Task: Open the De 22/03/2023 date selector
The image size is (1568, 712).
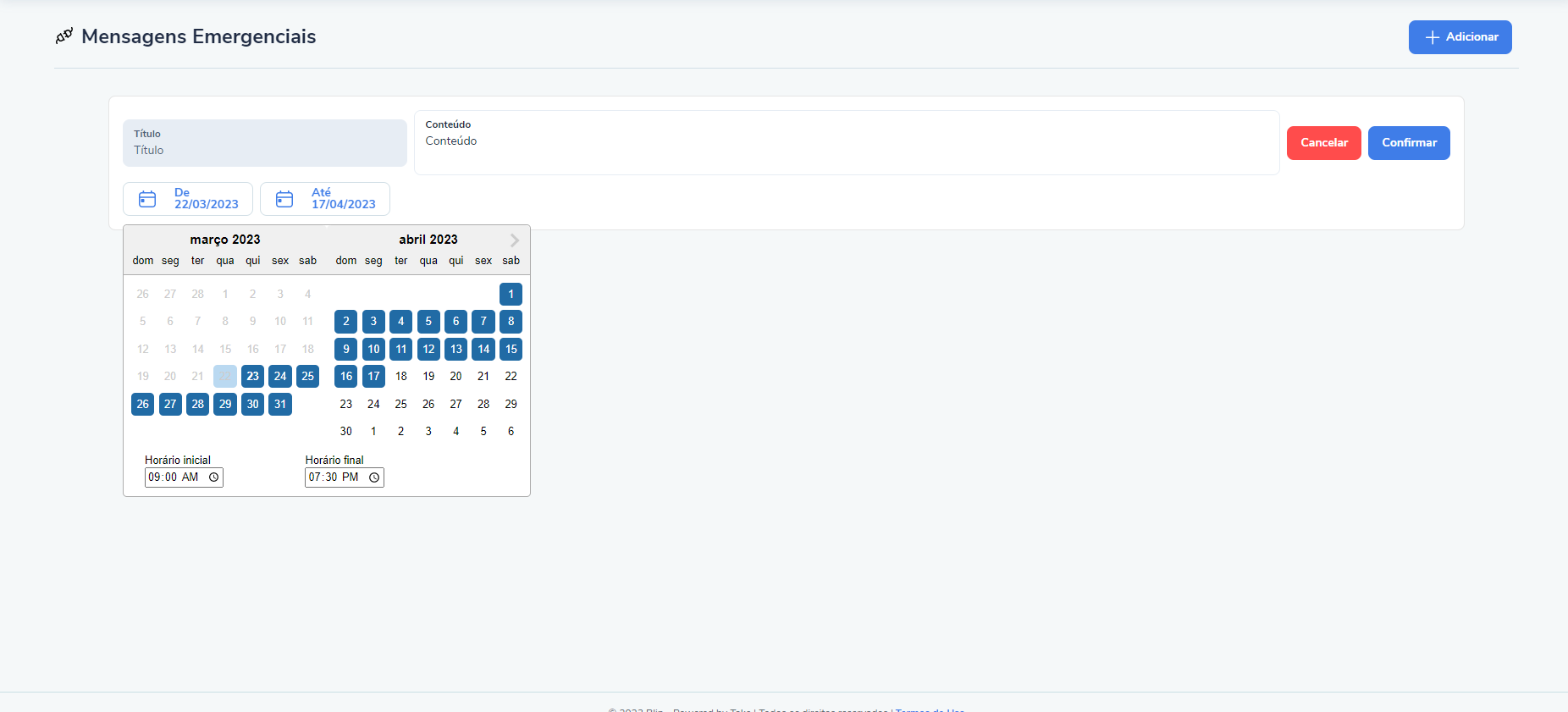Action: tap(188, 199)
